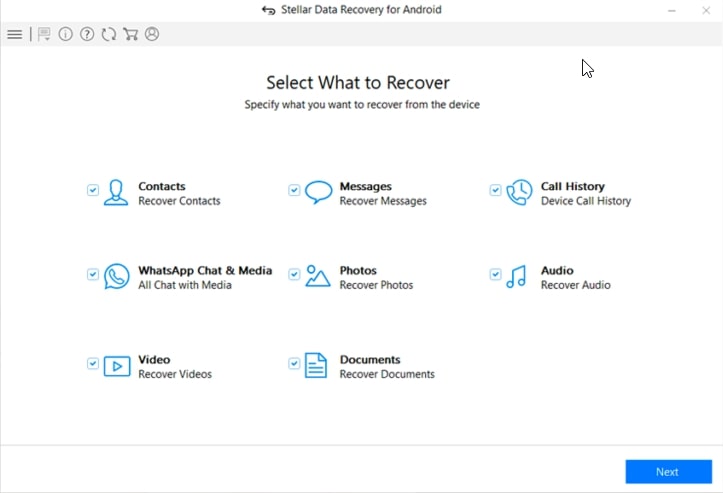The image size is (723, 493).
Task: Click the Photos mountain picture icon
Action: 318,276
